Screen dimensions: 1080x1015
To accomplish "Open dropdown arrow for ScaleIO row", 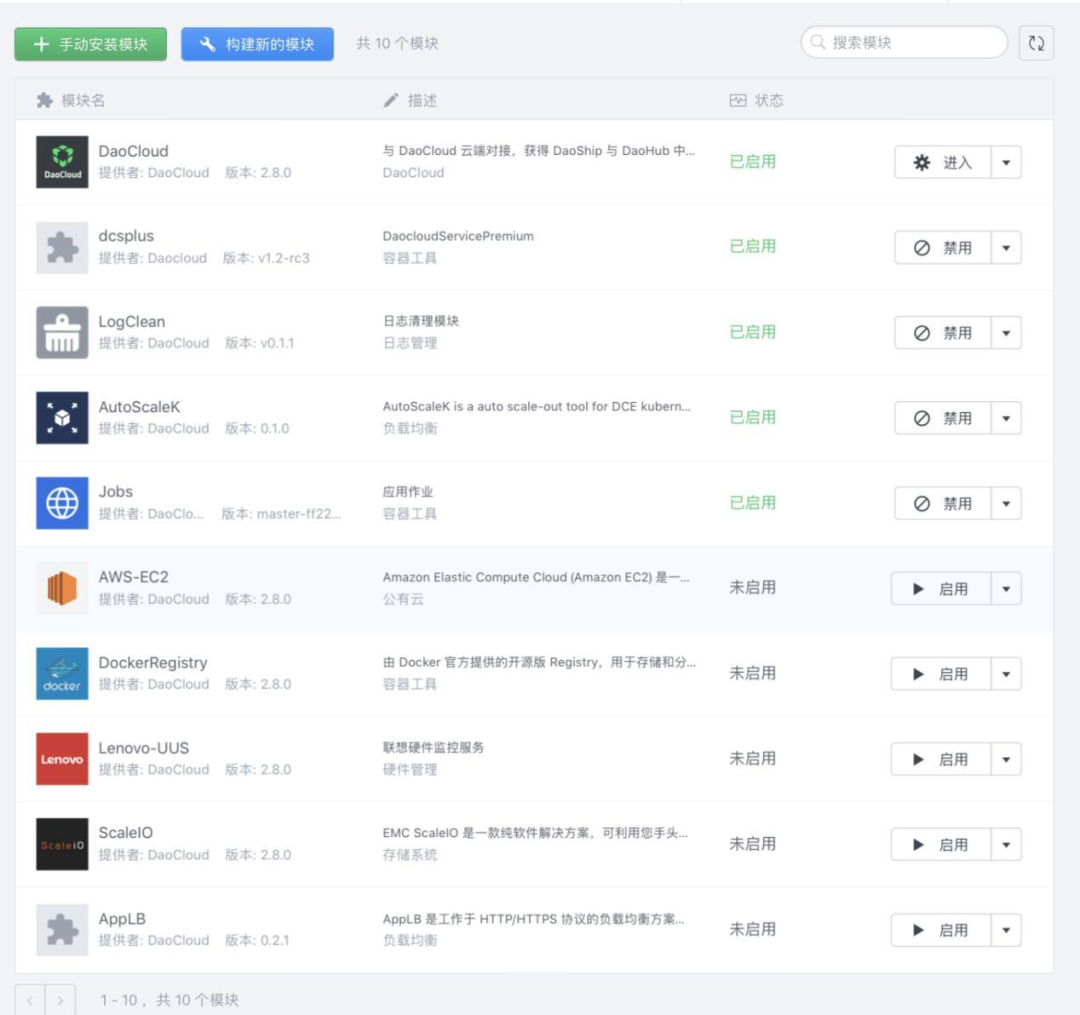I will 1006,845.
